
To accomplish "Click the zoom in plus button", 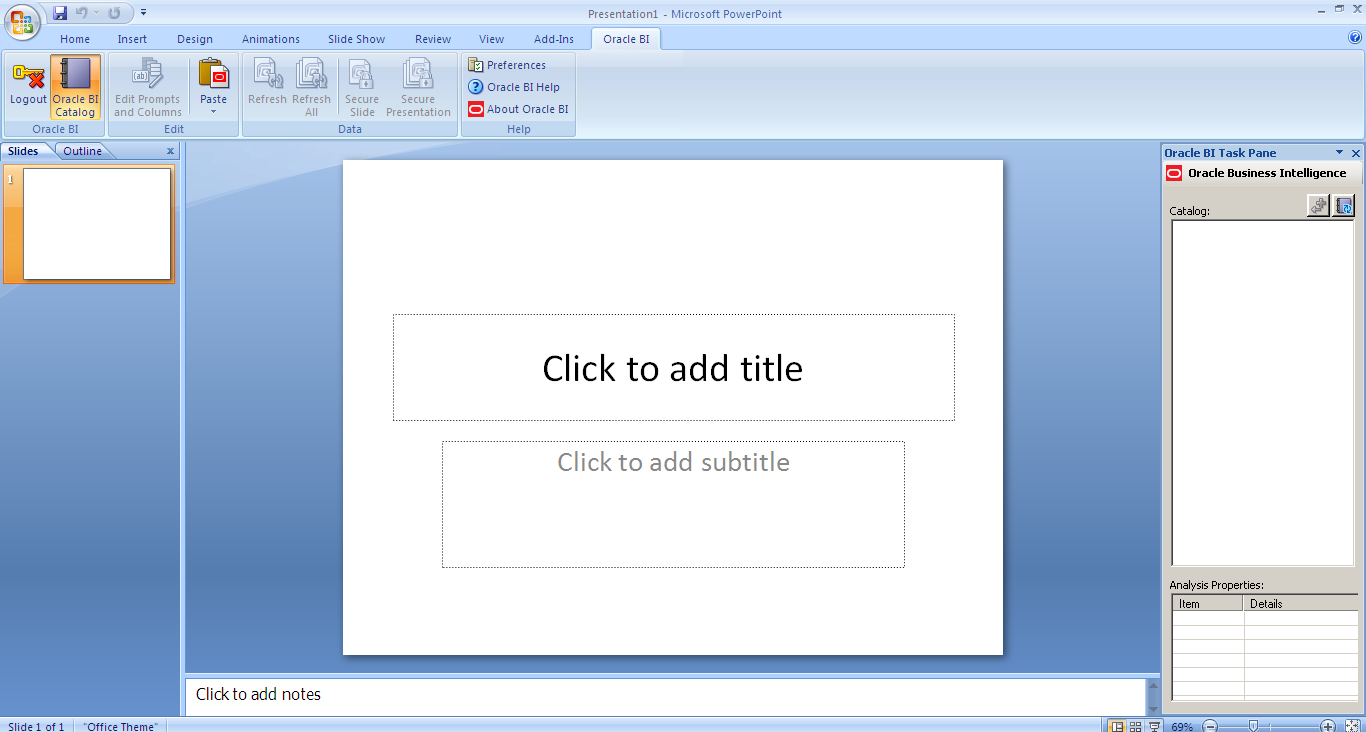I will tap(1327, 726).
